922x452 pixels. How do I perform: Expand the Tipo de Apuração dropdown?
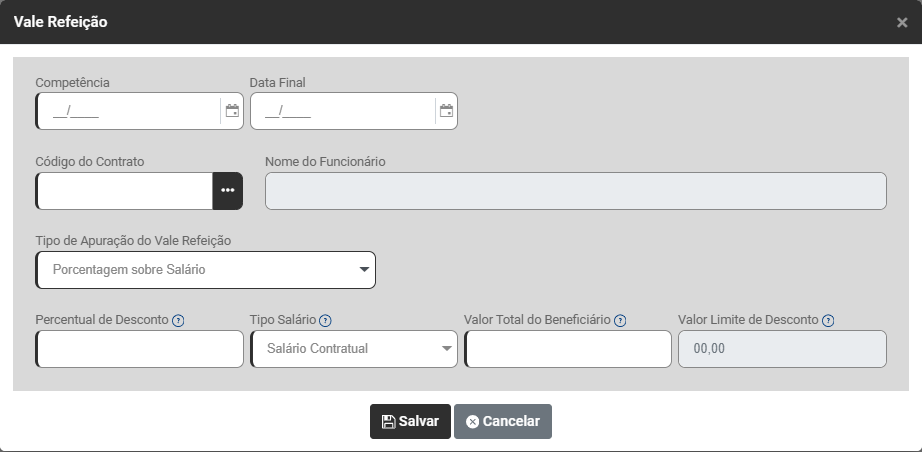205,270
